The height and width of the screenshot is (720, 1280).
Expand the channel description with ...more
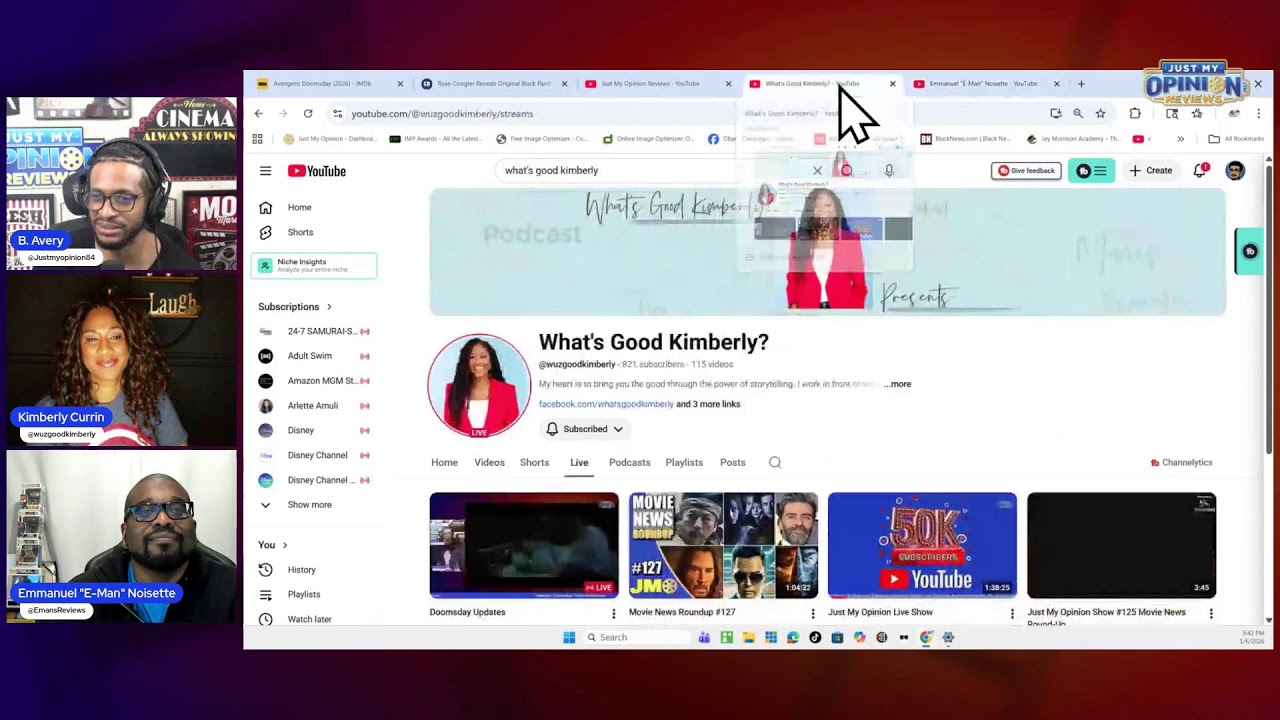point(897,384)
